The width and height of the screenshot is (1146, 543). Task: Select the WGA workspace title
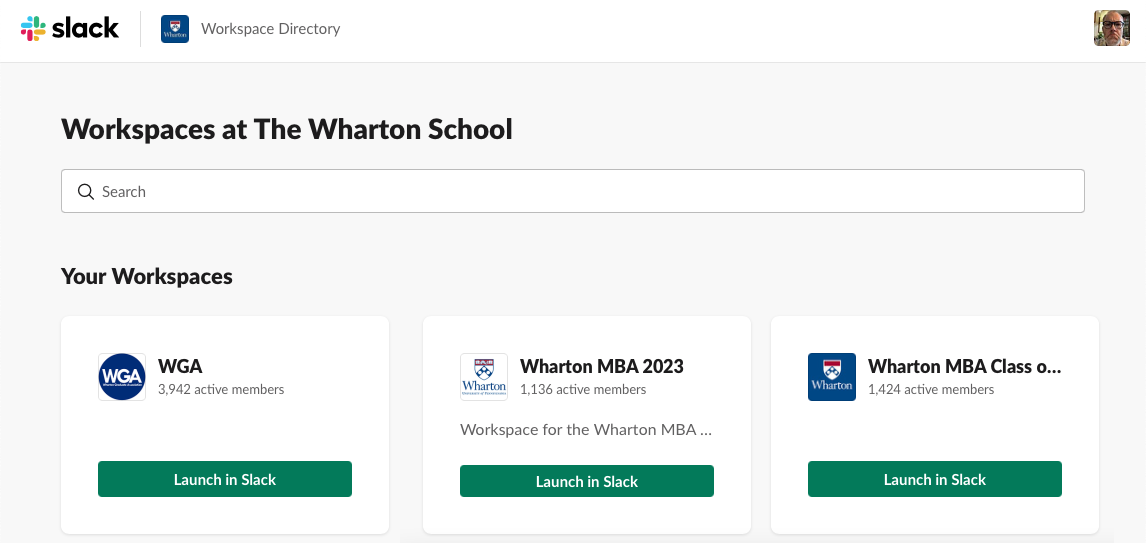[x=180, y=366]
